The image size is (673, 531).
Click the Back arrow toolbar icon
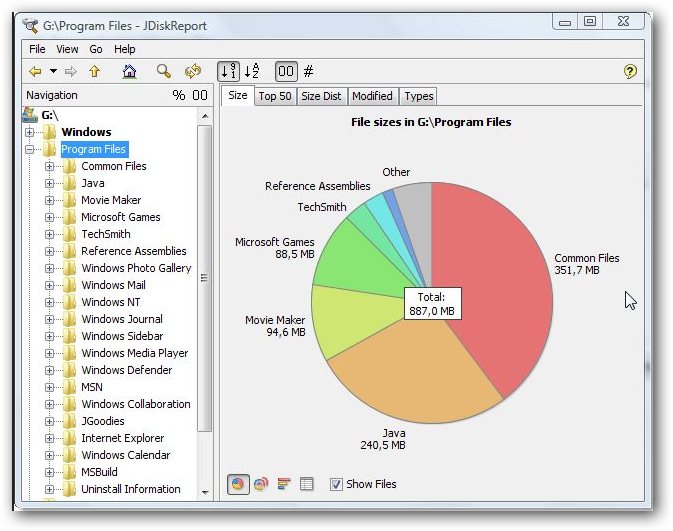click(35, 71)
